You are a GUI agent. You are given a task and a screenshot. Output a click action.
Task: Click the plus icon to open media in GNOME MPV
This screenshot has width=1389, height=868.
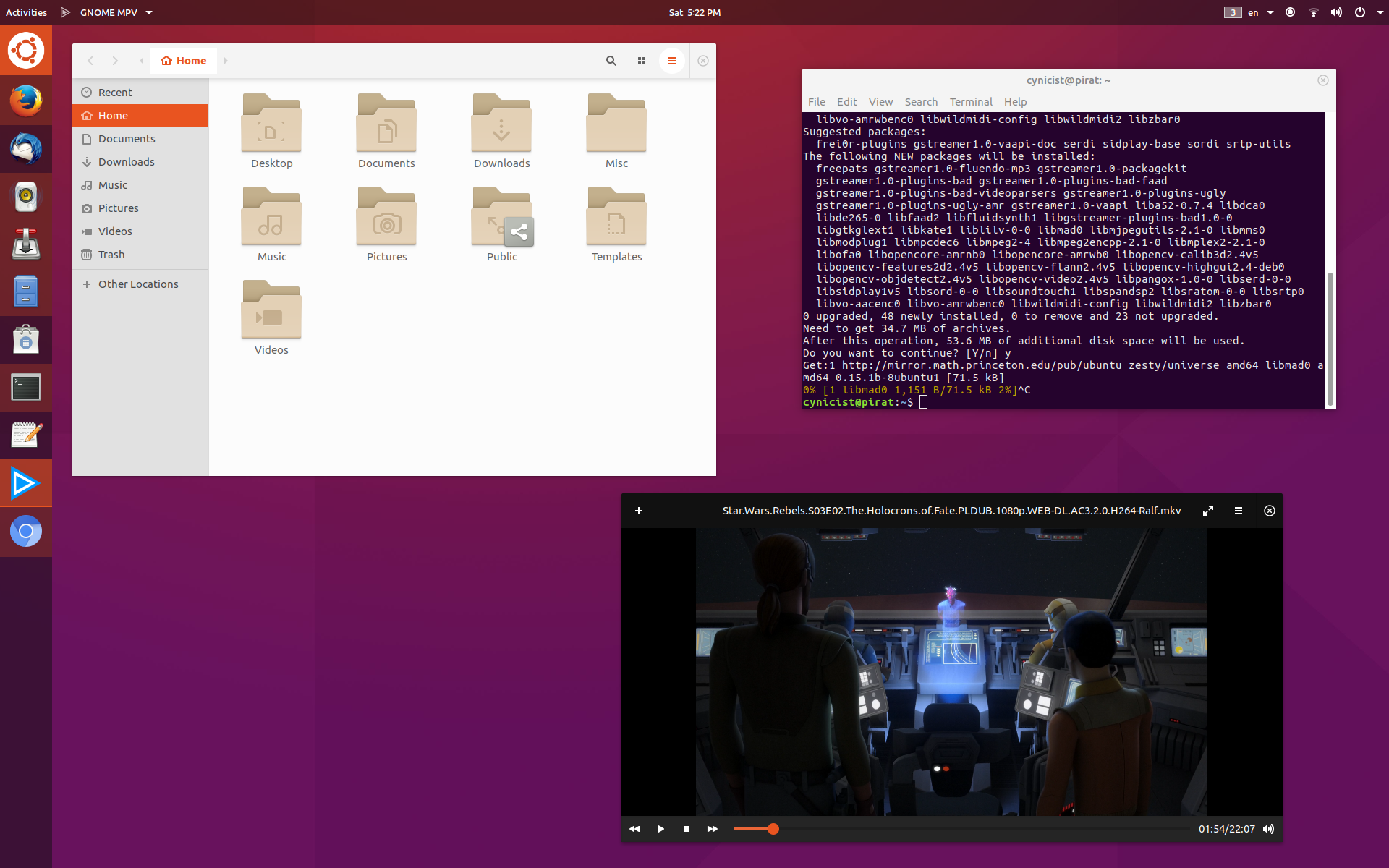[639, 511]
